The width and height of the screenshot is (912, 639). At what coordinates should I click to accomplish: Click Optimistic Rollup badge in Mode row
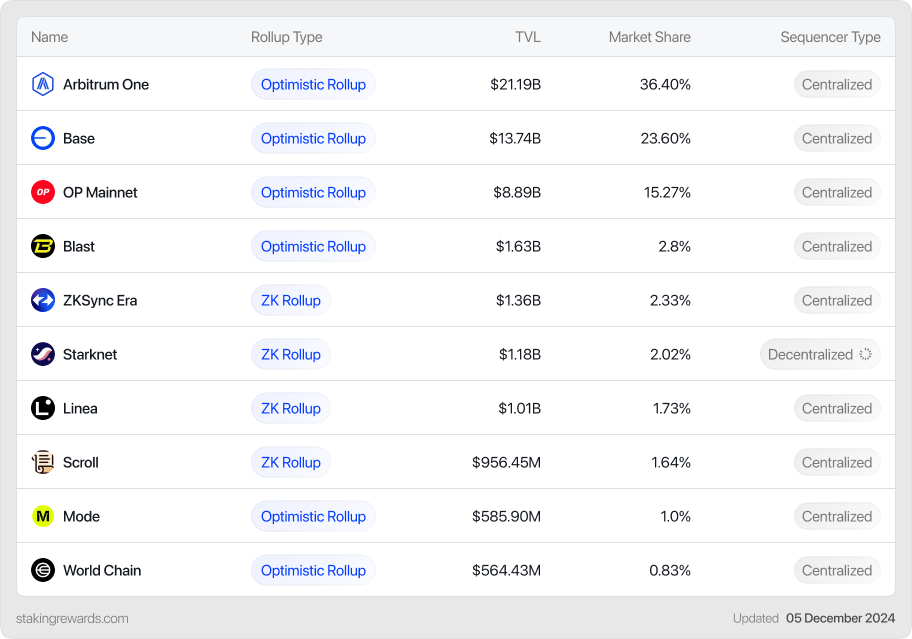click(x=313, y=516)
